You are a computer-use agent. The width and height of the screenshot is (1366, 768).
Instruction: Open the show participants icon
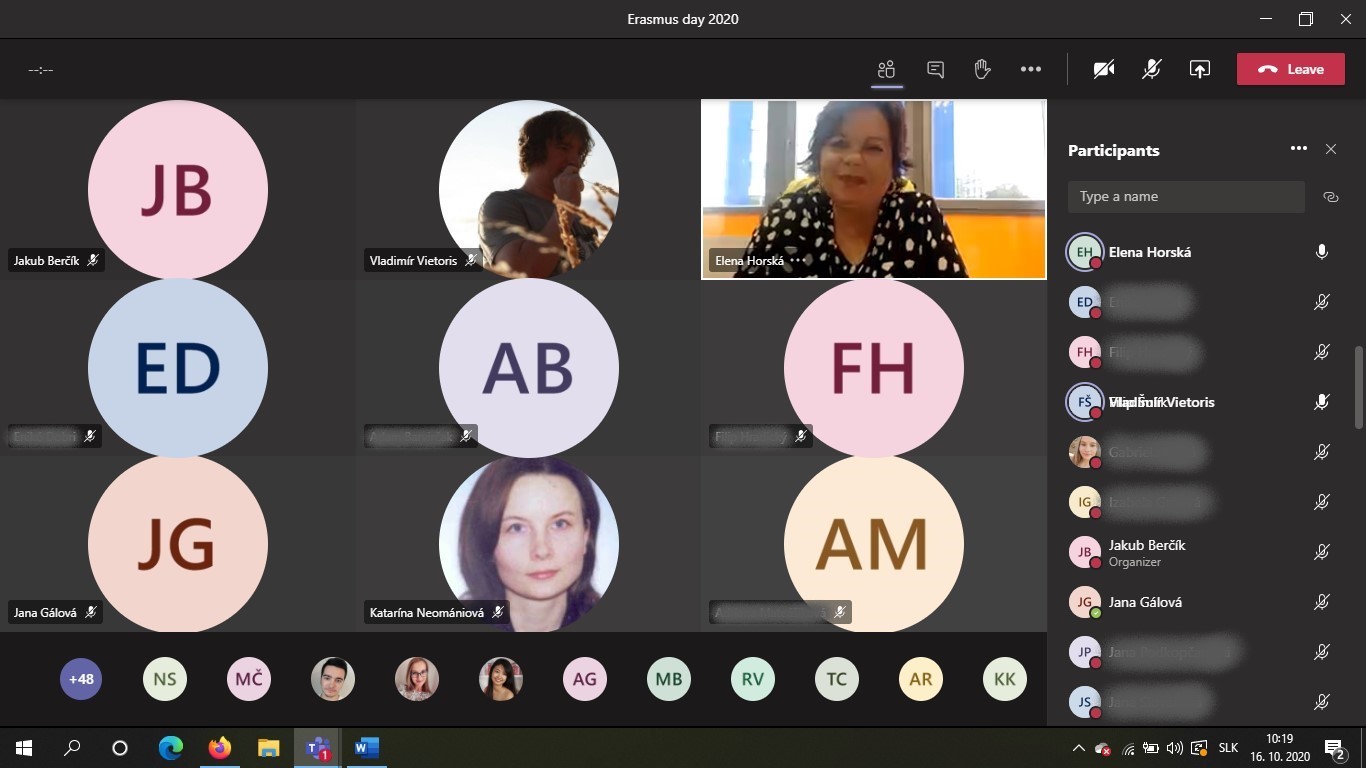[x=886, y=69]
